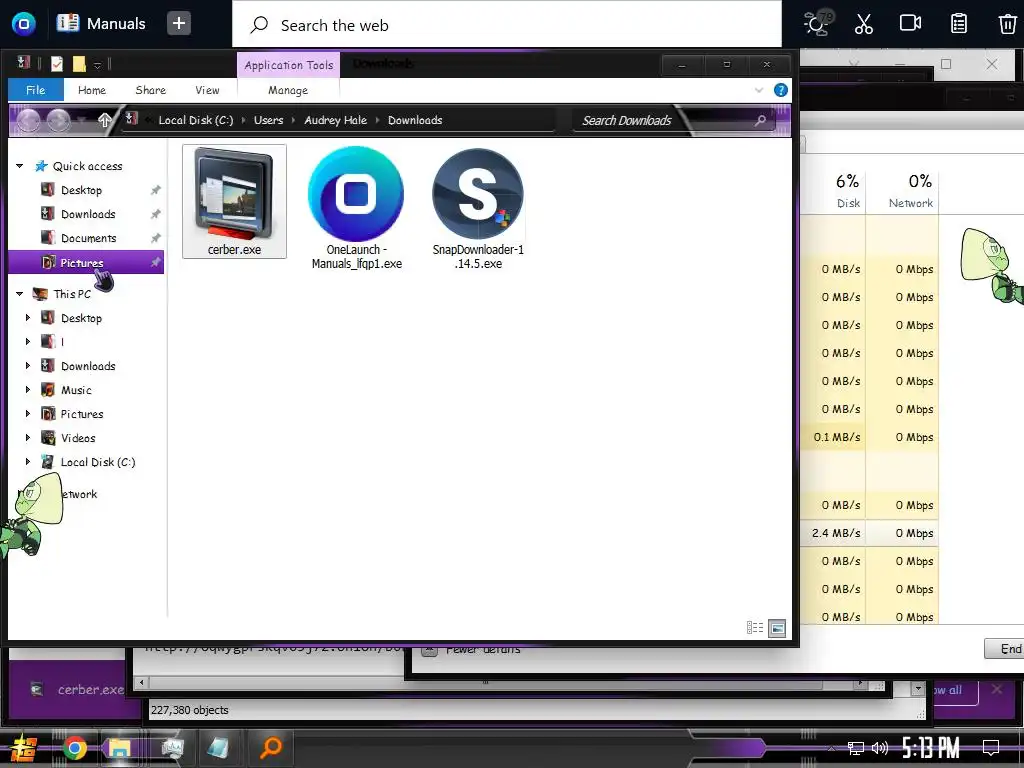
Task: Switch to large icons view in Explorer
Action: coord(777,628)
